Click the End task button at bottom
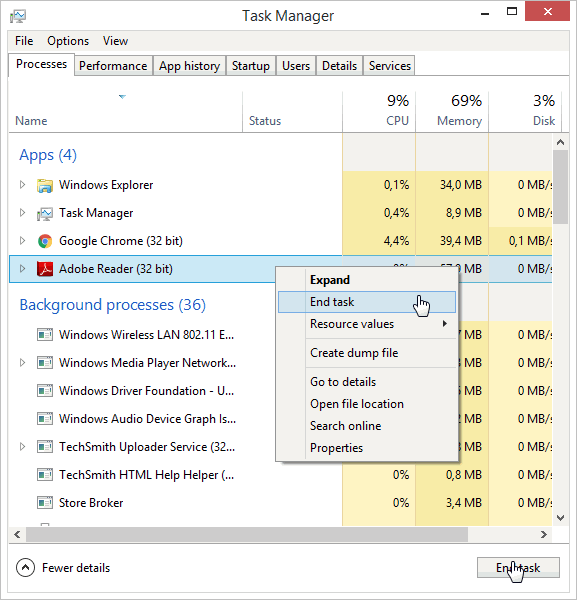 point(518,567)
